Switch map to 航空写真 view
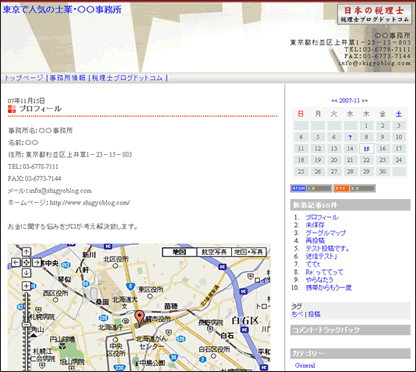The height and width of the screenshot is (372, 416). [214, 252]
